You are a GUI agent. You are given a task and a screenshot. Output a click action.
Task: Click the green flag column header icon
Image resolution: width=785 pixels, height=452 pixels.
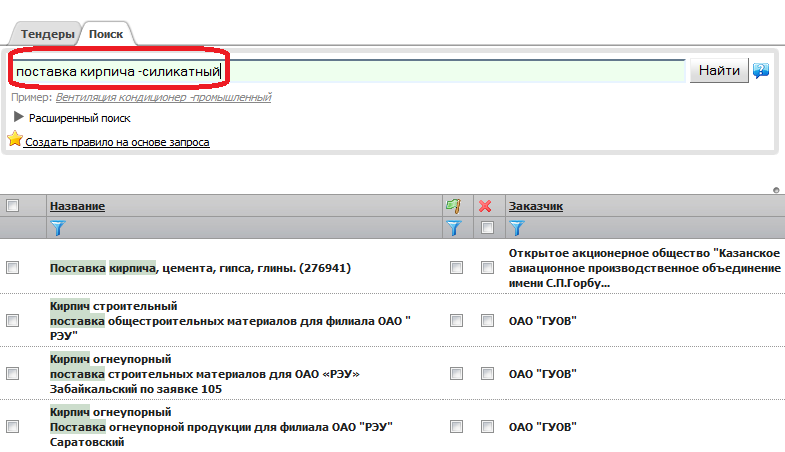click(x=453, y=206)
